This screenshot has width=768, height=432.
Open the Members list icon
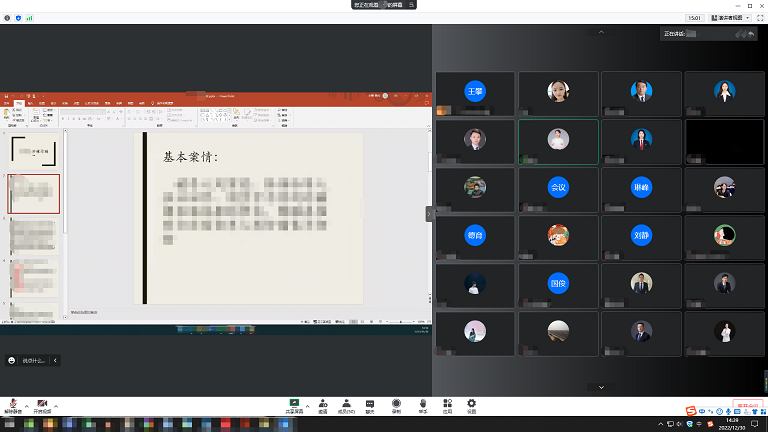click(x=346, y=405)
